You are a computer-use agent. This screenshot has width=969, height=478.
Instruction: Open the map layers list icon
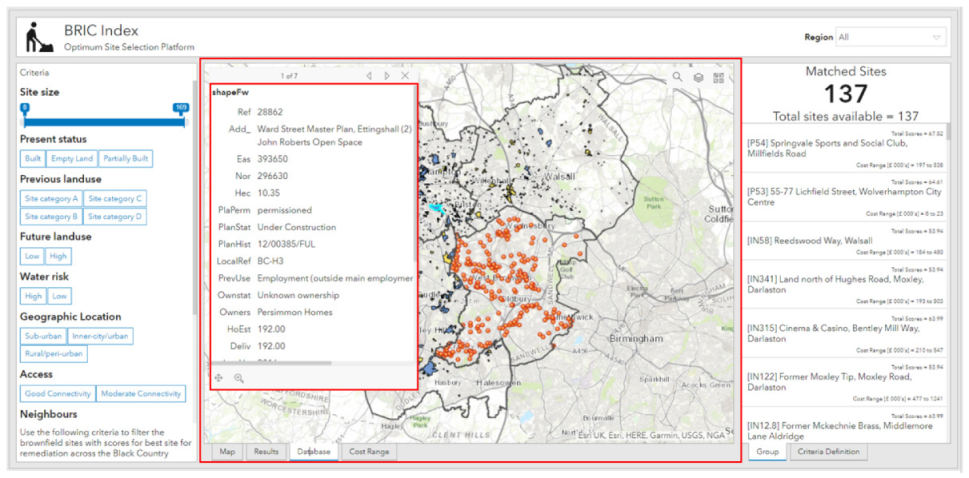(698, 77)
